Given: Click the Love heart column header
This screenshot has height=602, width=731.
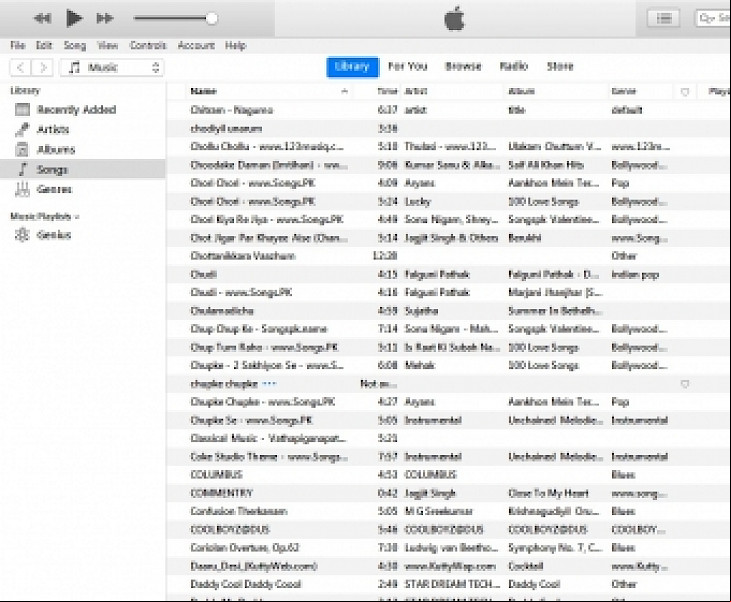Looking at the screenshot, I should pyautogui.click(x=685, y=92).
